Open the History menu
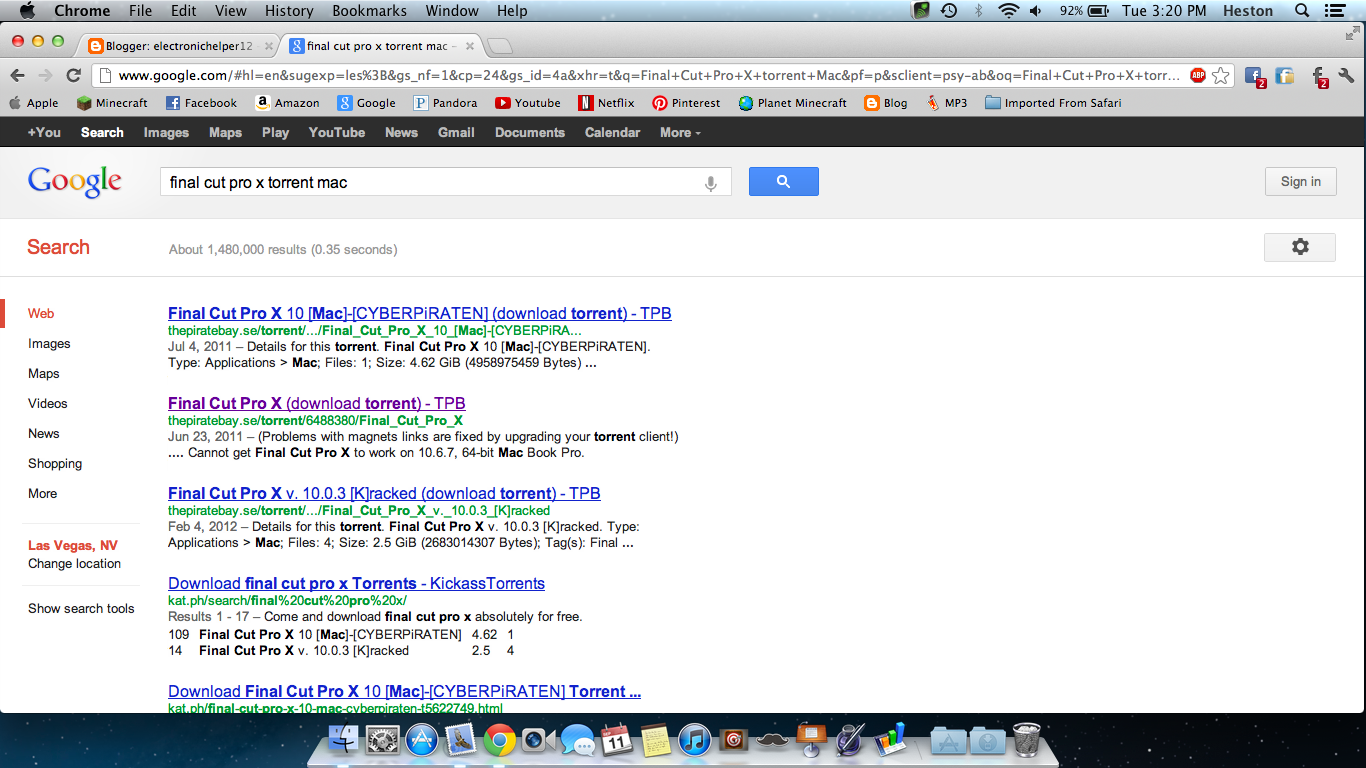1366x768 pixels. (x=289, y=11)
